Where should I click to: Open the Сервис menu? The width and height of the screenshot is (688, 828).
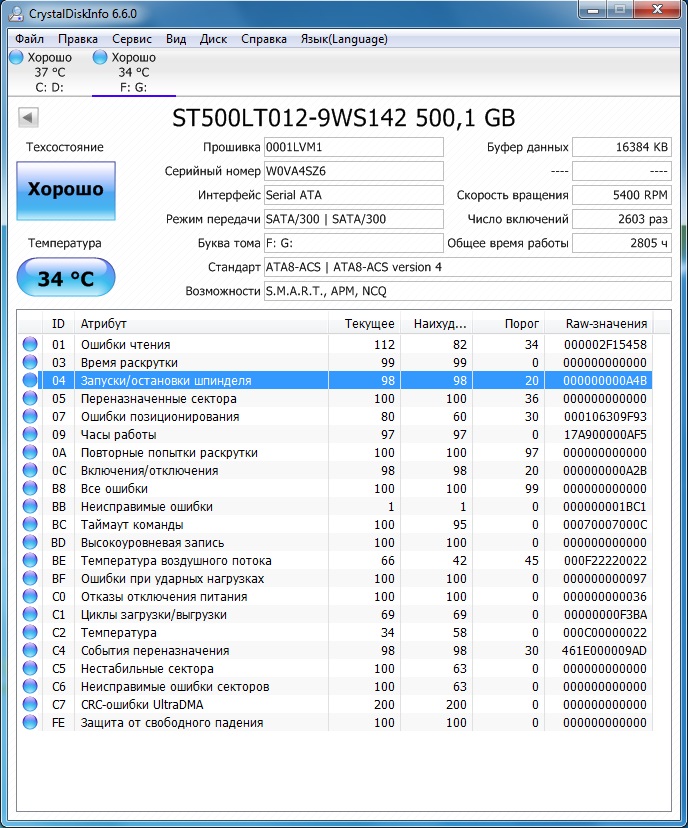[x=132, y=39]
